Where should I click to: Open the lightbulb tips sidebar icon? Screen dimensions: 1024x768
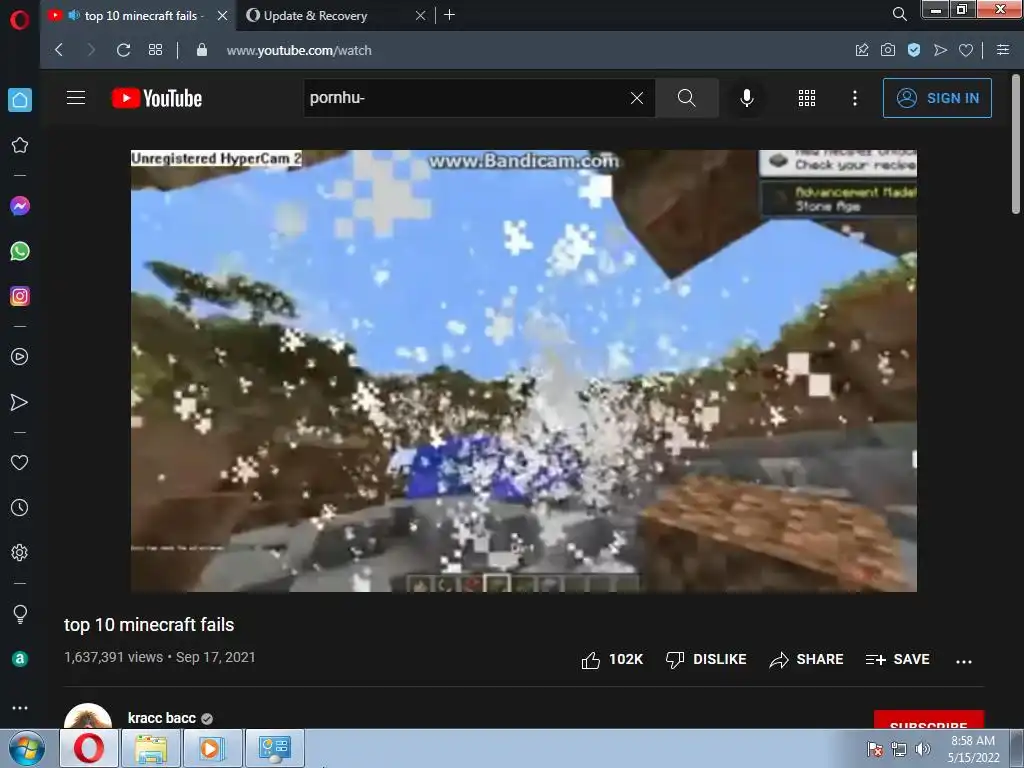click(20, 614)
